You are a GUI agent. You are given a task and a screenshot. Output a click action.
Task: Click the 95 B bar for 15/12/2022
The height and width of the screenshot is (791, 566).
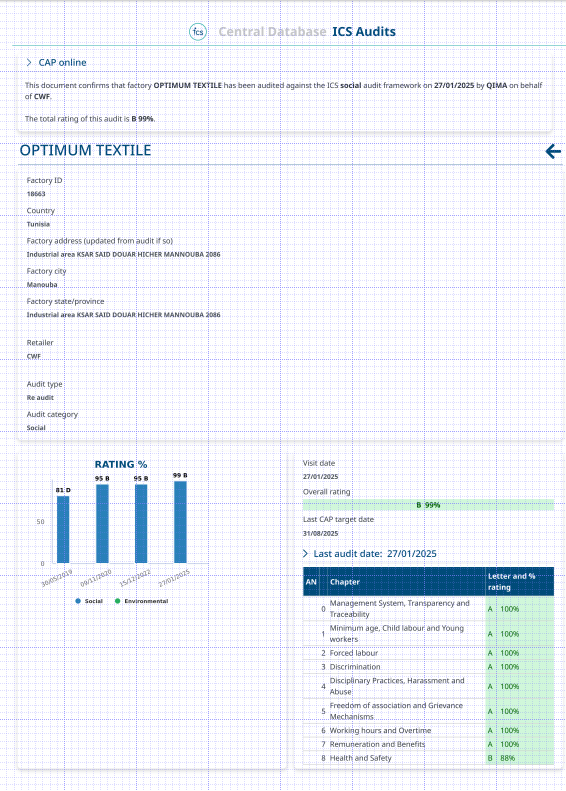141,524
